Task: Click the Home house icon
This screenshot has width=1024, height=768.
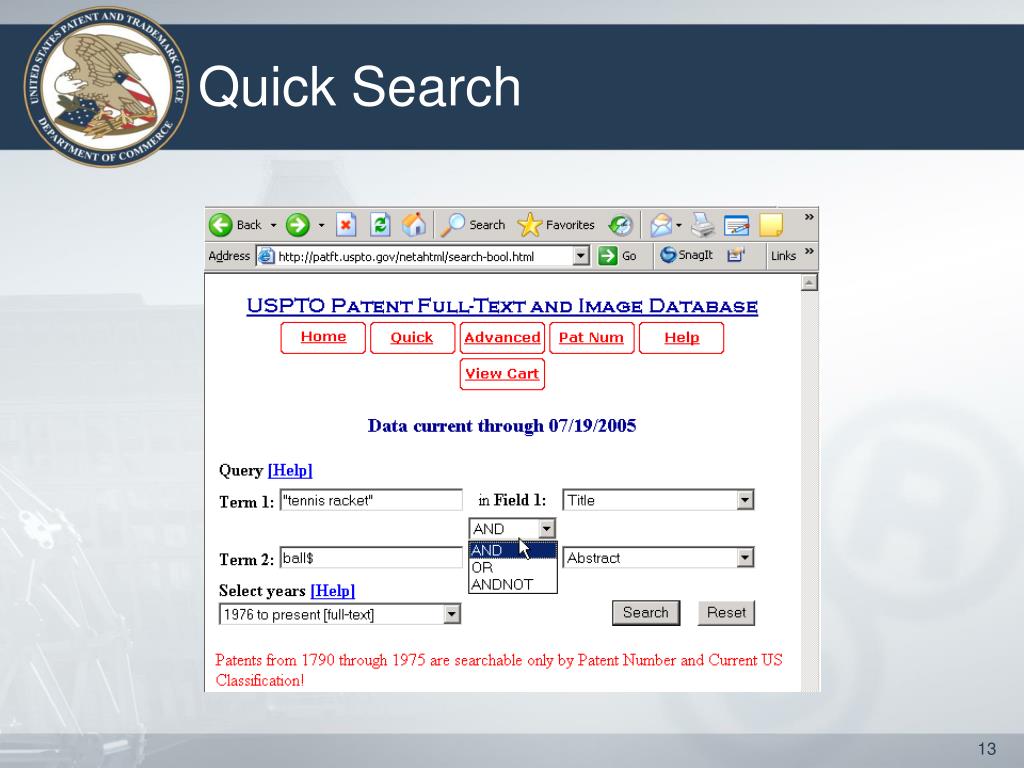Action: tap(414, 225)
